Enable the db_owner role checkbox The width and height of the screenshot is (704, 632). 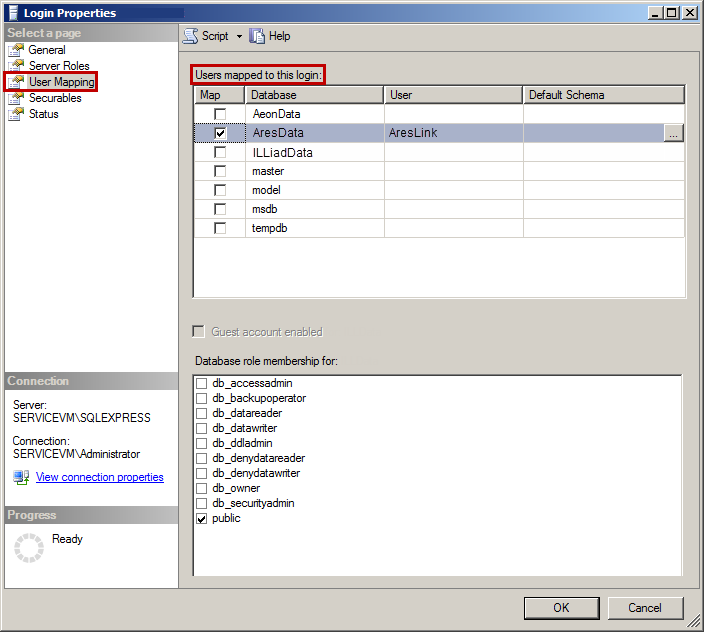(x=202, y=489)
